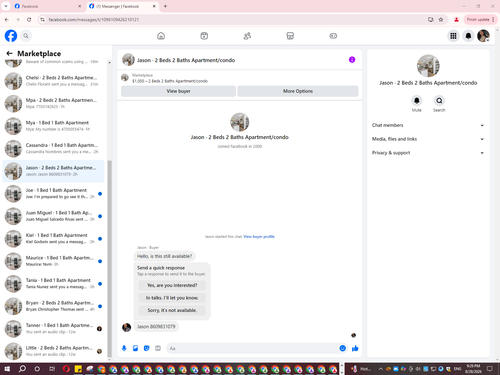
Task: Send a thumbs up like
Action: (355, 348)
